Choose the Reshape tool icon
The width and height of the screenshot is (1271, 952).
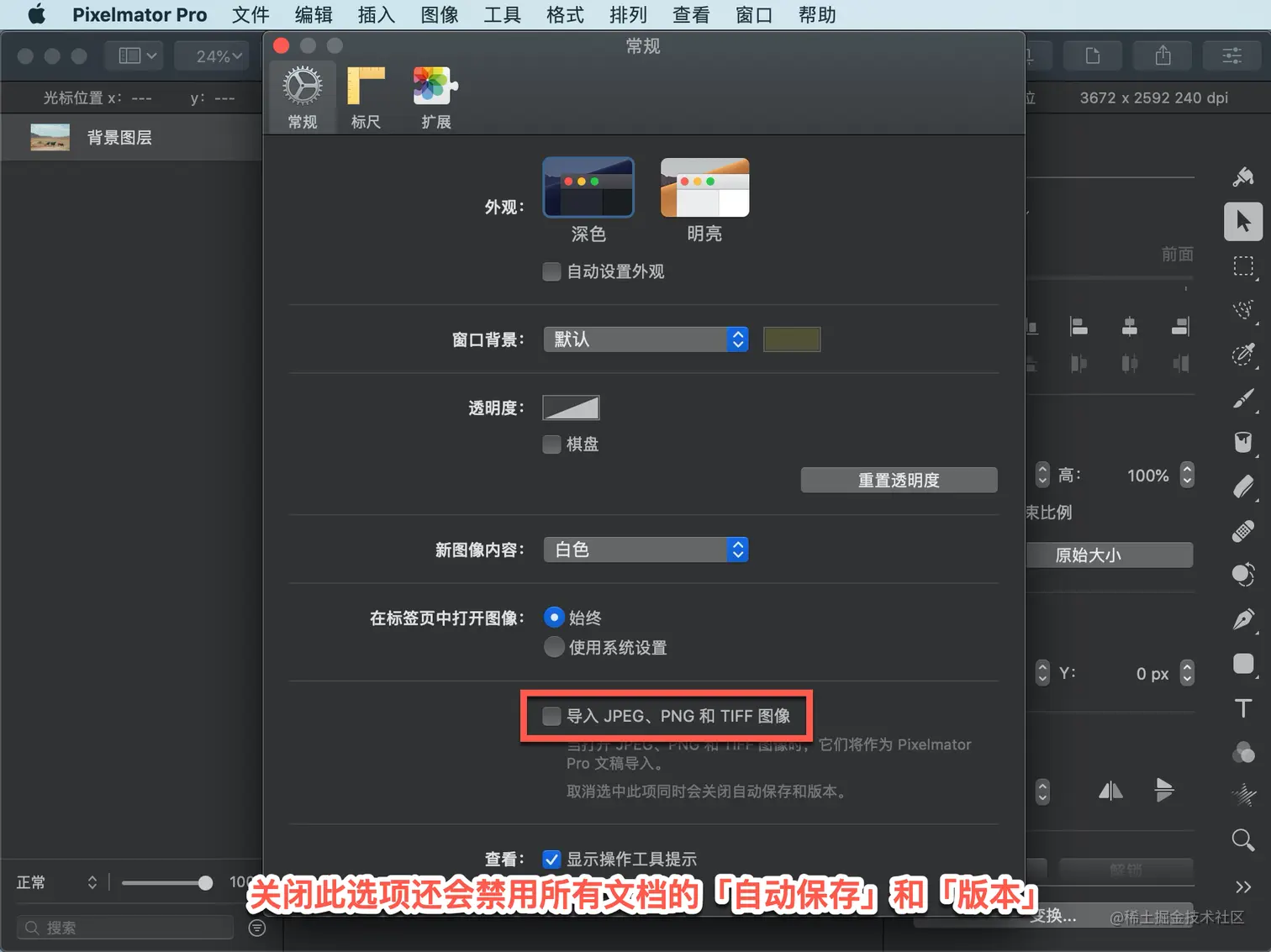(x=1243, y=575)
